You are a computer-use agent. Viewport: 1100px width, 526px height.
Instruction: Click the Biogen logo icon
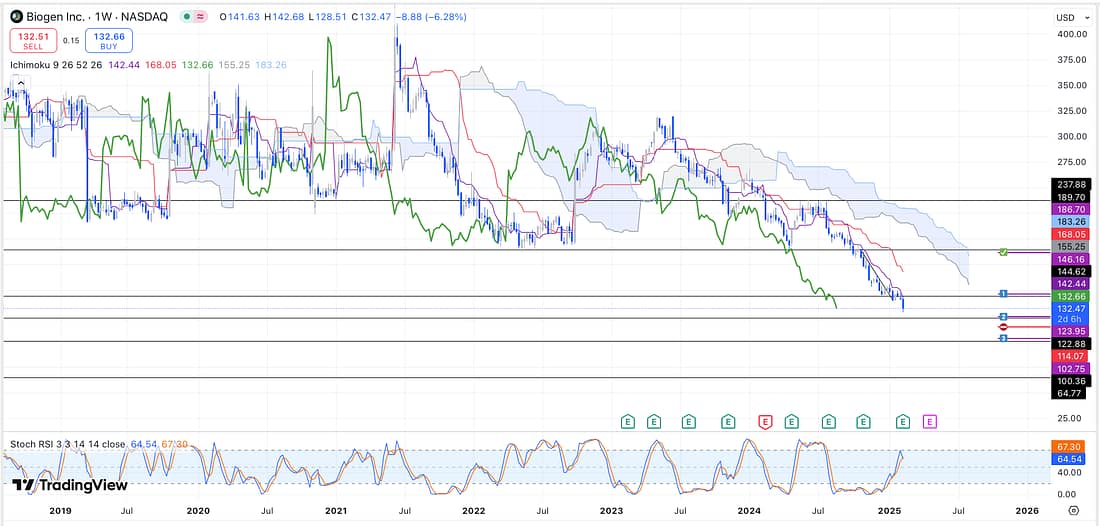tap(17, 17)
